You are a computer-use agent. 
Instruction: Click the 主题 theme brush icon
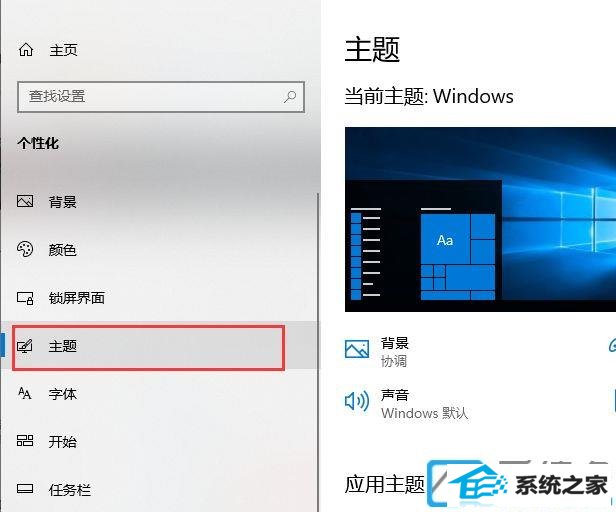25,346
